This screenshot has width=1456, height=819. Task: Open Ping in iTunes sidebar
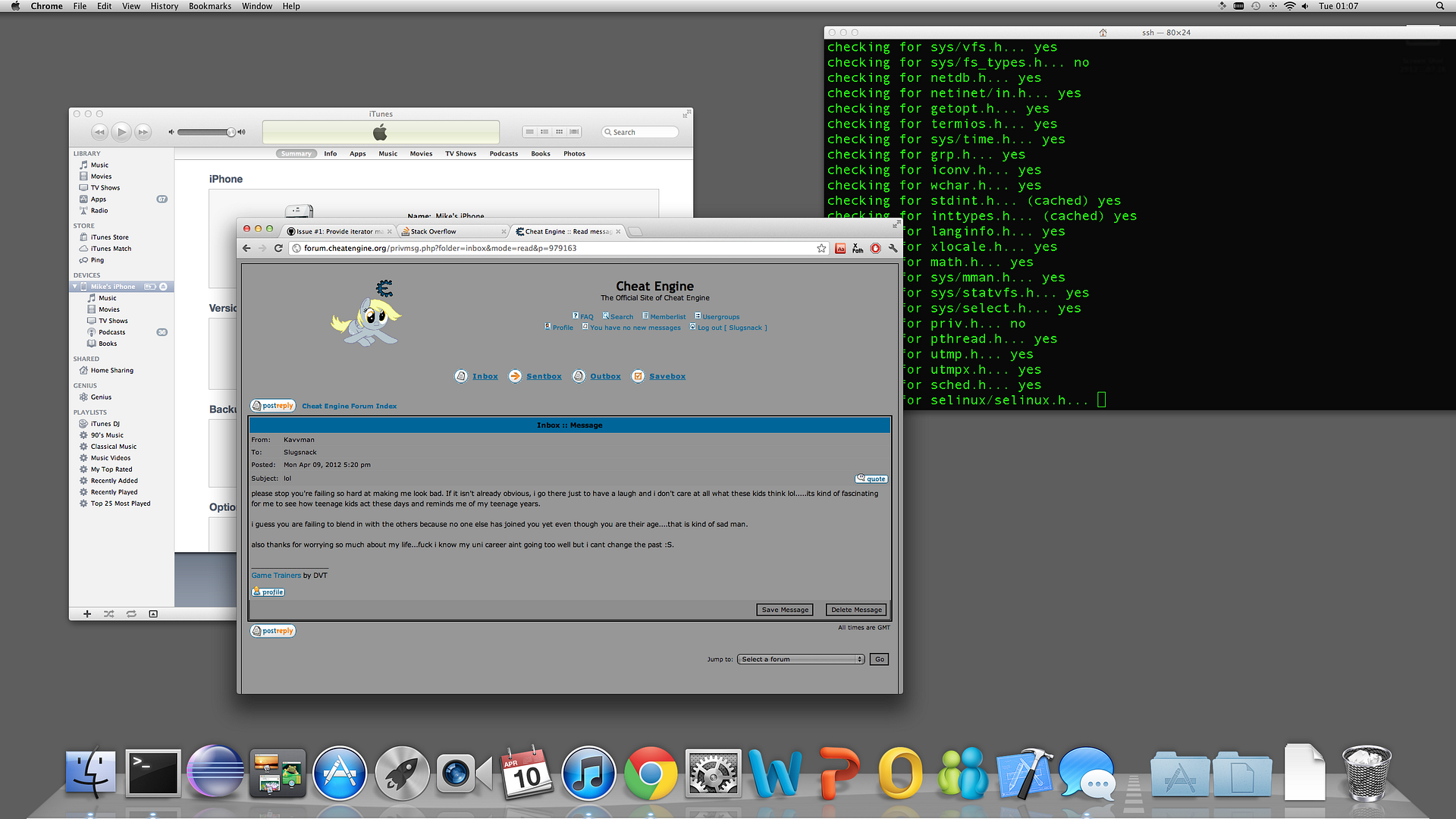point(97,260)
